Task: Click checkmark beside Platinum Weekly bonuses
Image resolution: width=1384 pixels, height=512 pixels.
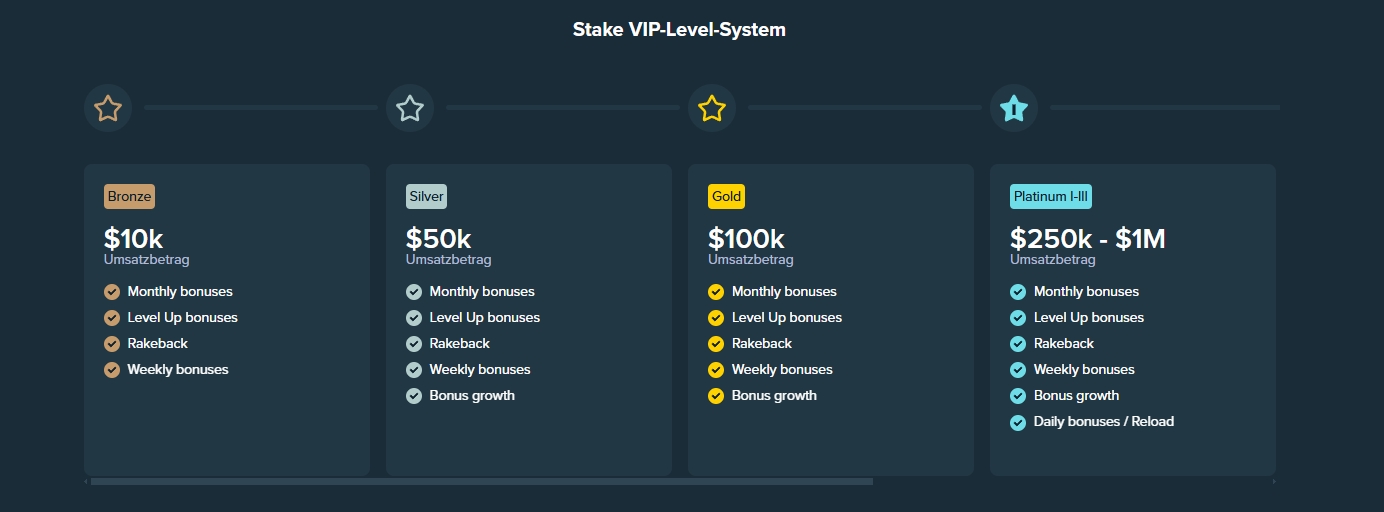Action: click(x=1018, y=370)
